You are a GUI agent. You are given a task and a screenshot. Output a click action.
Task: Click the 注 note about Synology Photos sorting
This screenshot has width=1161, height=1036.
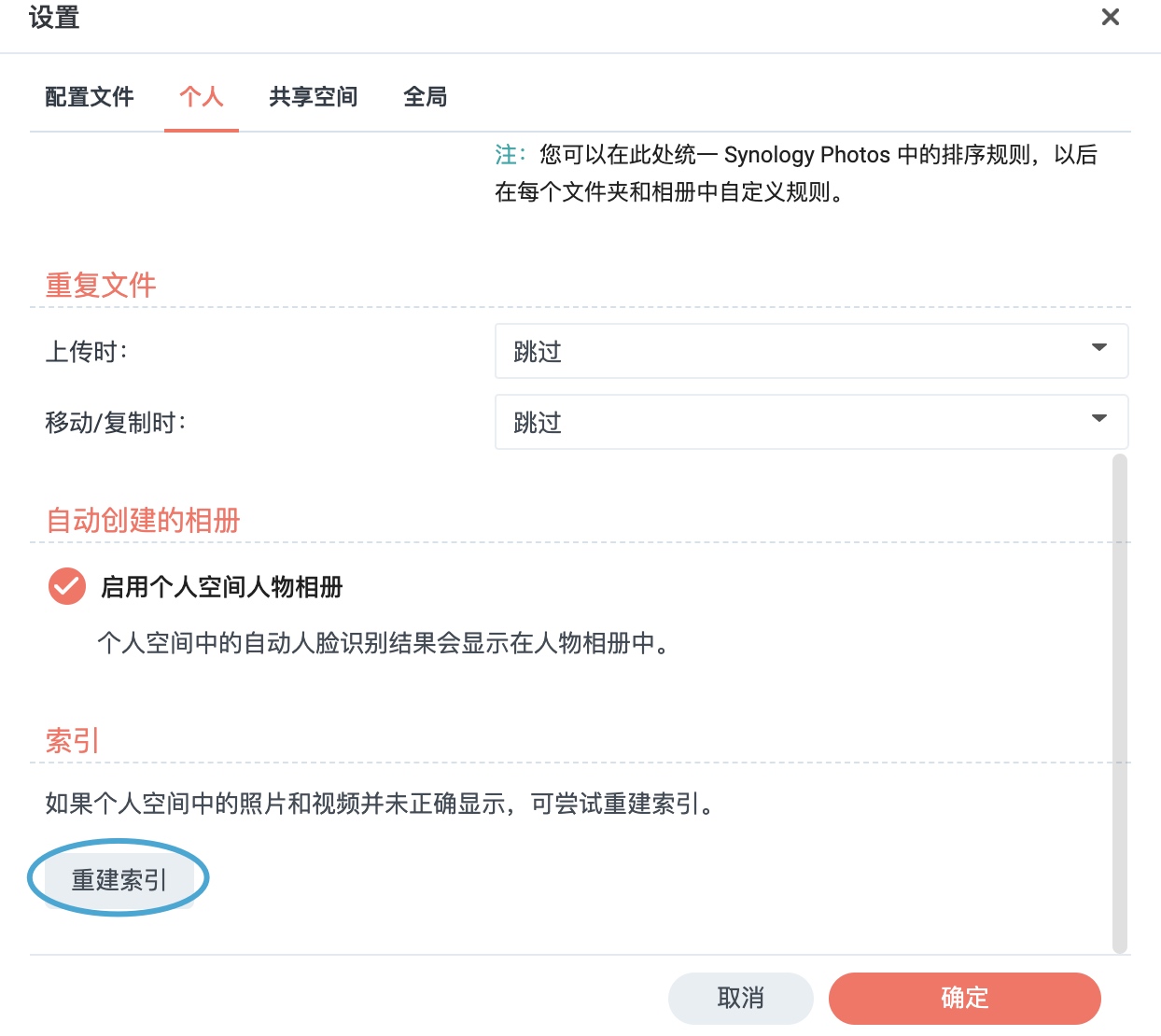tap(796, 173)
